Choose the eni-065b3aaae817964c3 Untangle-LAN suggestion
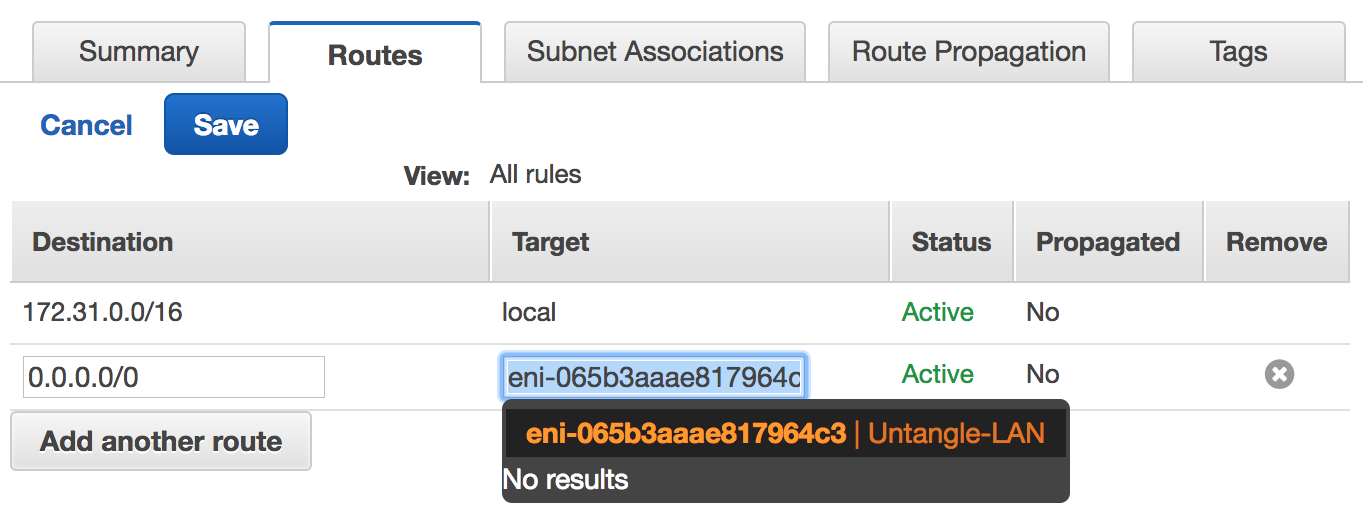 [x=785, y=433]
